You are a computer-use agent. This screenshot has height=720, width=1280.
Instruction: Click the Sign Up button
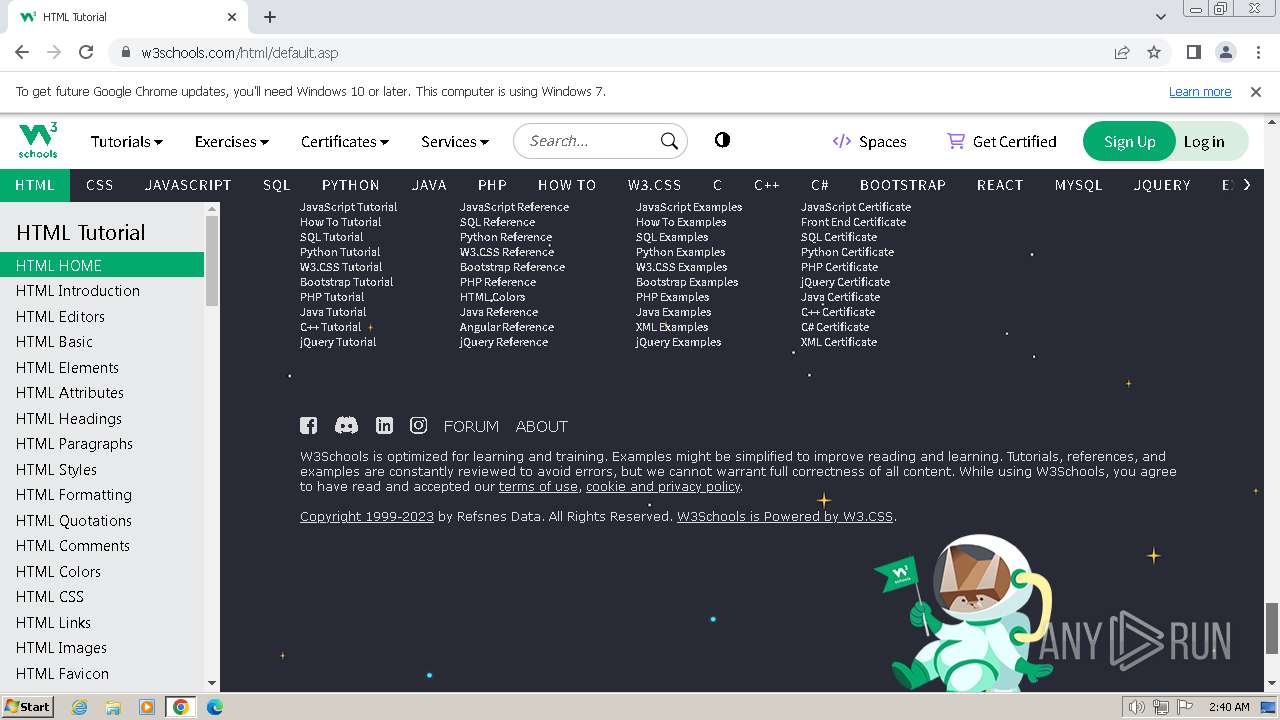coord(1129,141)
